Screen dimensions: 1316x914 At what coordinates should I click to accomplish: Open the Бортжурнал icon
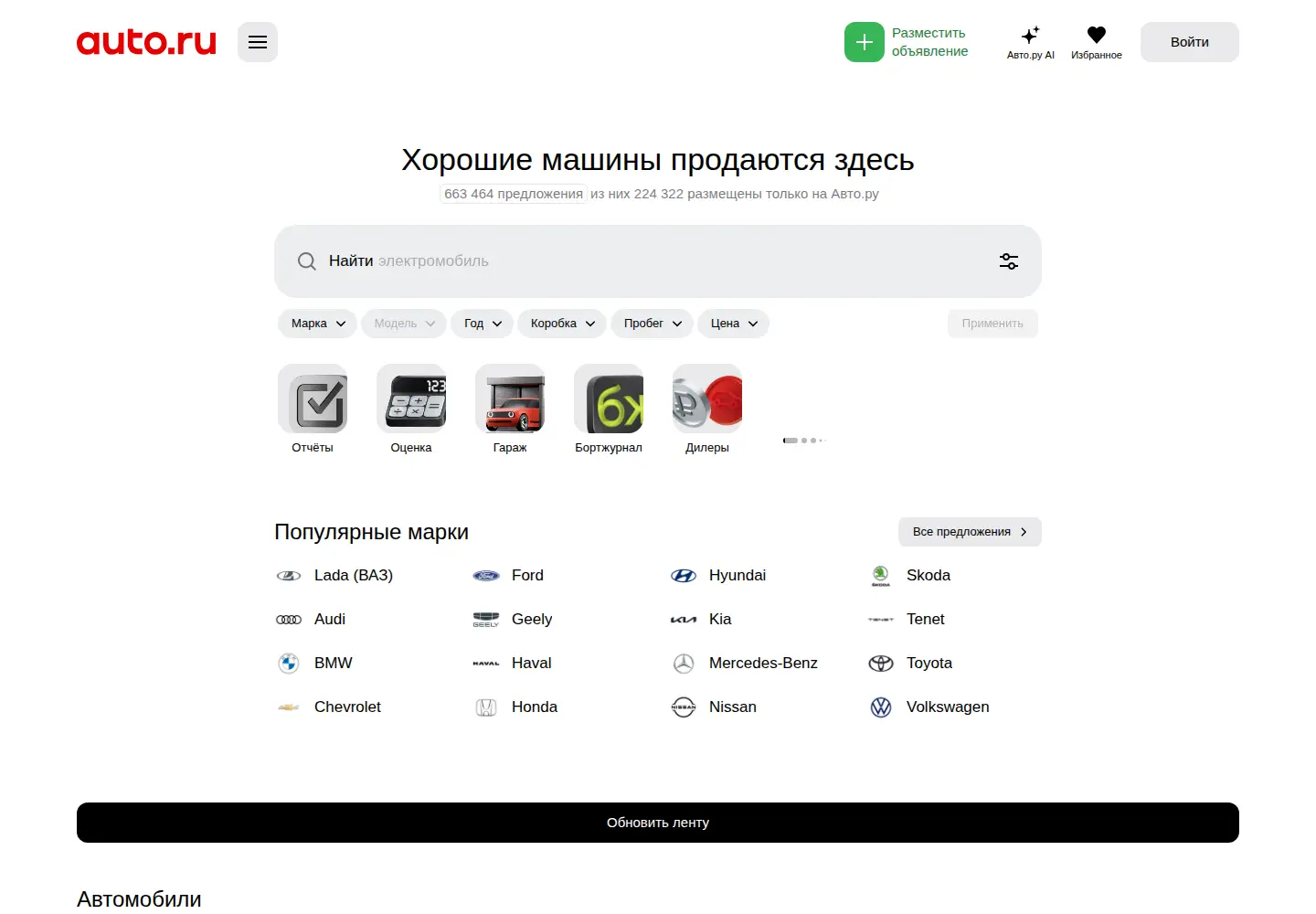(609, 399)
